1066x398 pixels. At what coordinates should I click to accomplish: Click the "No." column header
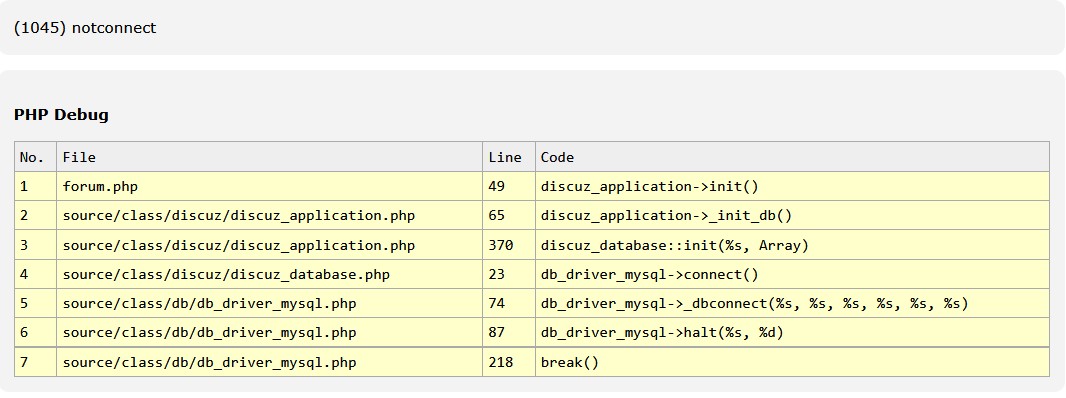35,157
